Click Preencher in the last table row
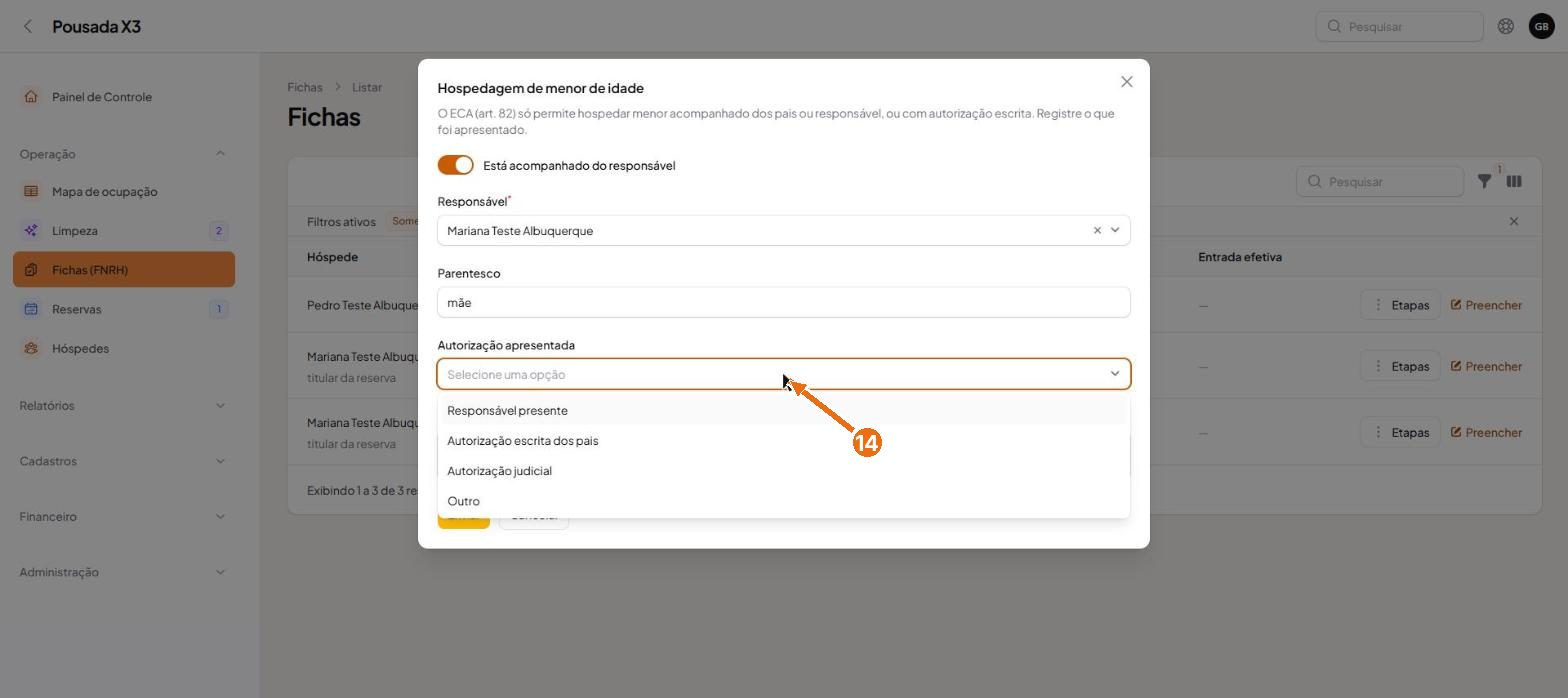1568x698 pixels. coord(1486,432)
